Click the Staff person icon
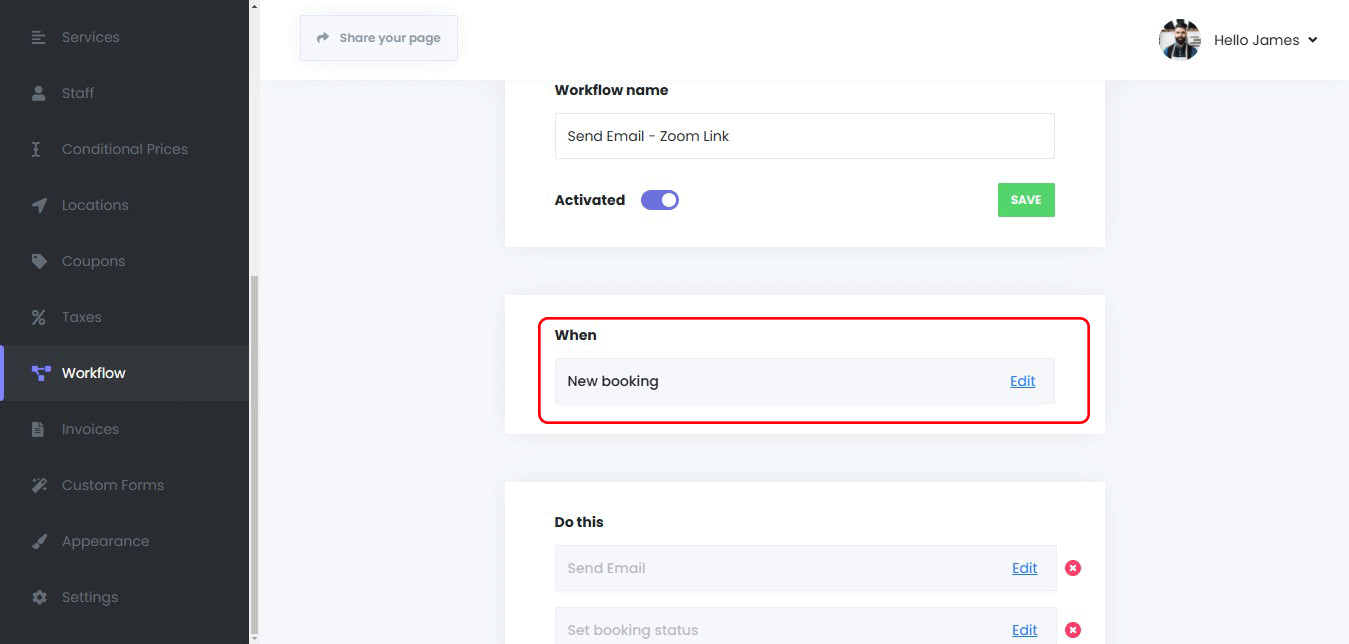 tap(39, 93)
